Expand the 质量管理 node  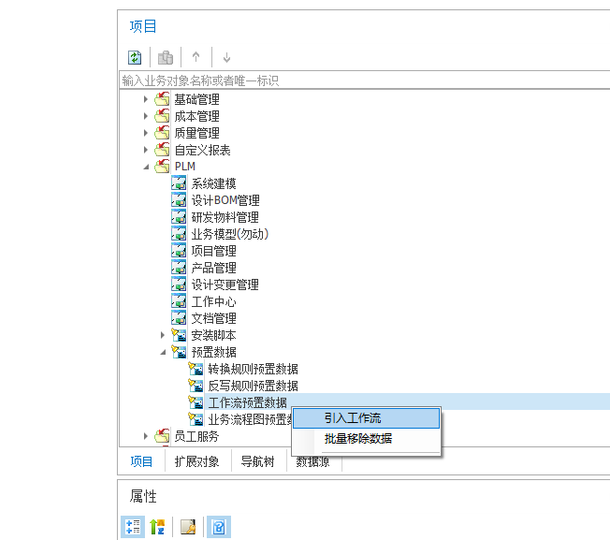coord(145,133)
